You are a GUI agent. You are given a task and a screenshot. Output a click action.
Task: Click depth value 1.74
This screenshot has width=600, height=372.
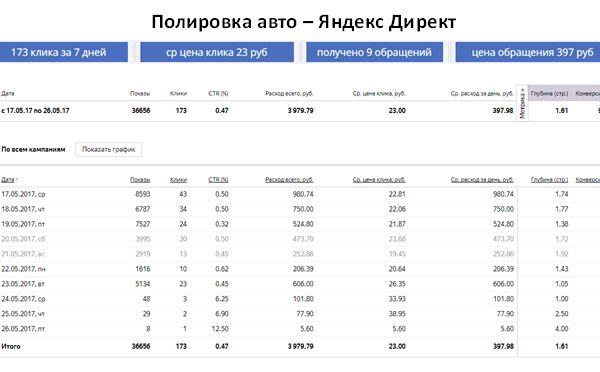[562, 194]
